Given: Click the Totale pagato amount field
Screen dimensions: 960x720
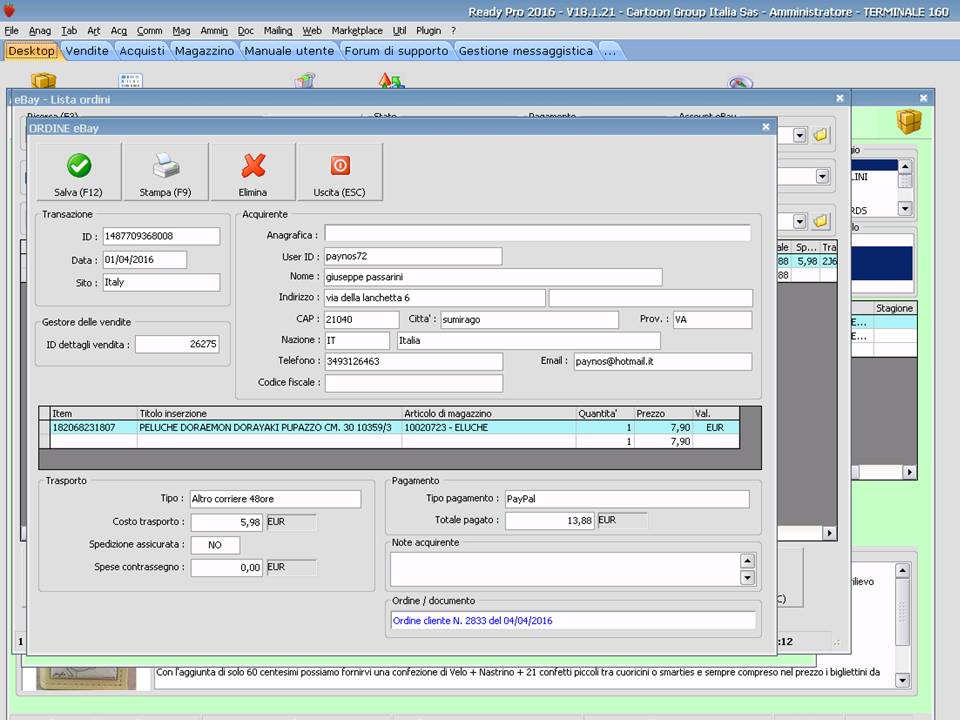Looking at the screenshot, I should point(549,520).
